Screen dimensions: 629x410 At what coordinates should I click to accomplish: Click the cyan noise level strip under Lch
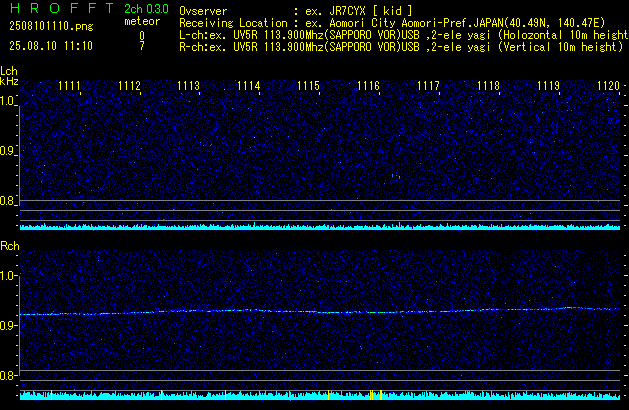point(320,227)
